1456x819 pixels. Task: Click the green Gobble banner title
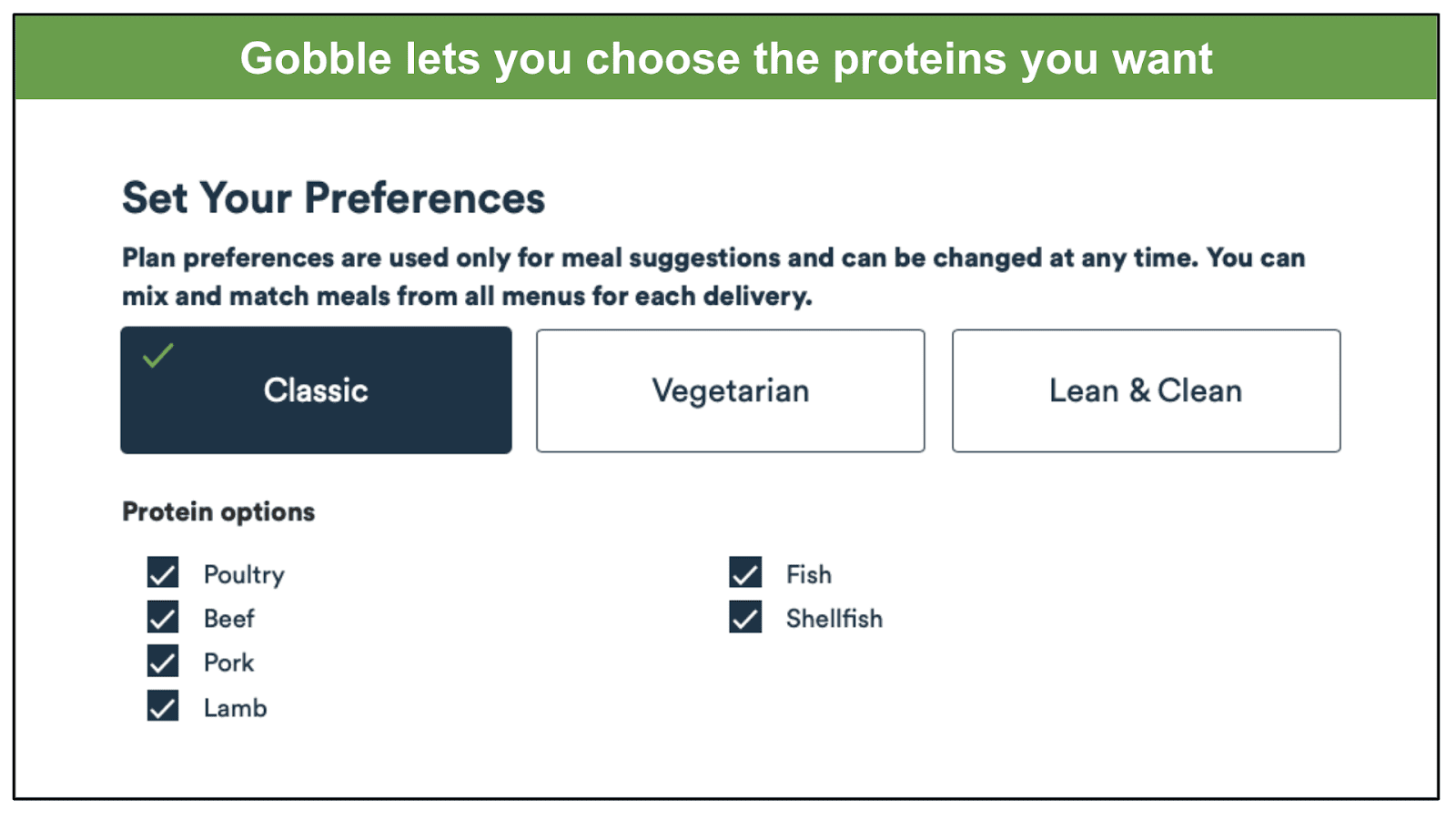coord(726,59)
